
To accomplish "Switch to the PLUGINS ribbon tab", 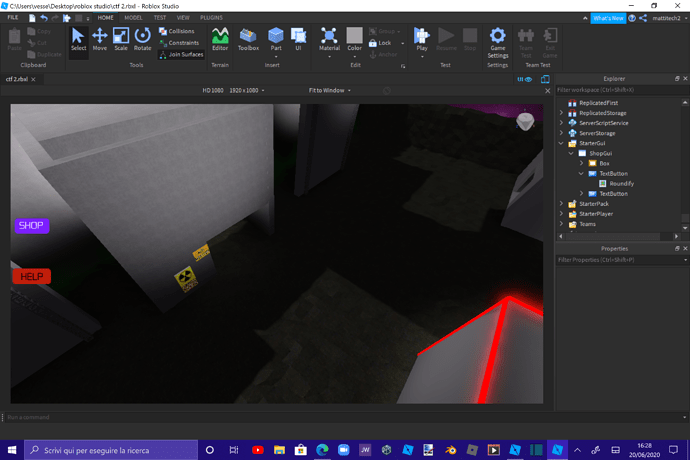I will coord(211,18).
